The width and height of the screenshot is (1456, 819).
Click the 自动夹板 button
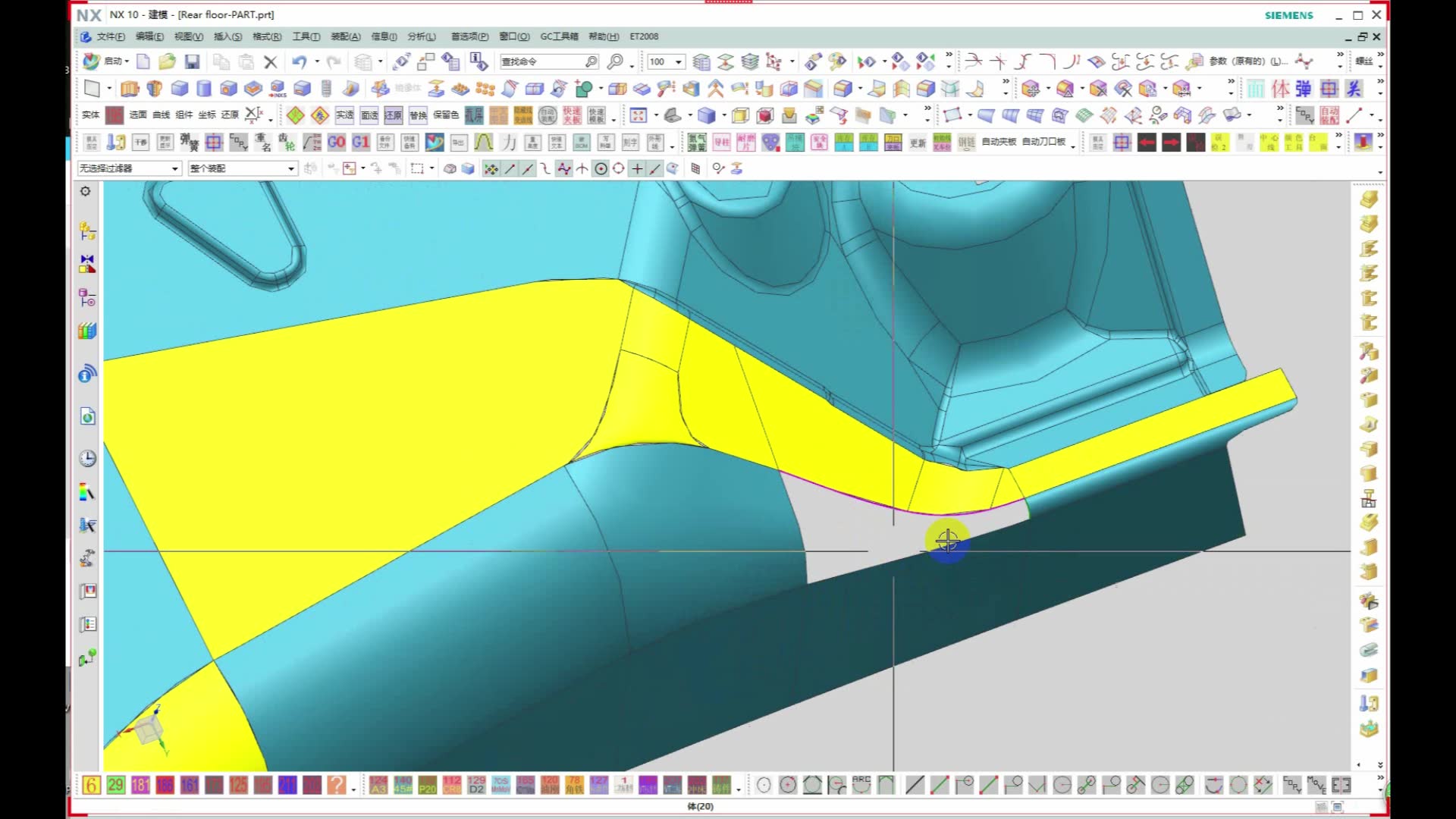(x=998, y=142)
